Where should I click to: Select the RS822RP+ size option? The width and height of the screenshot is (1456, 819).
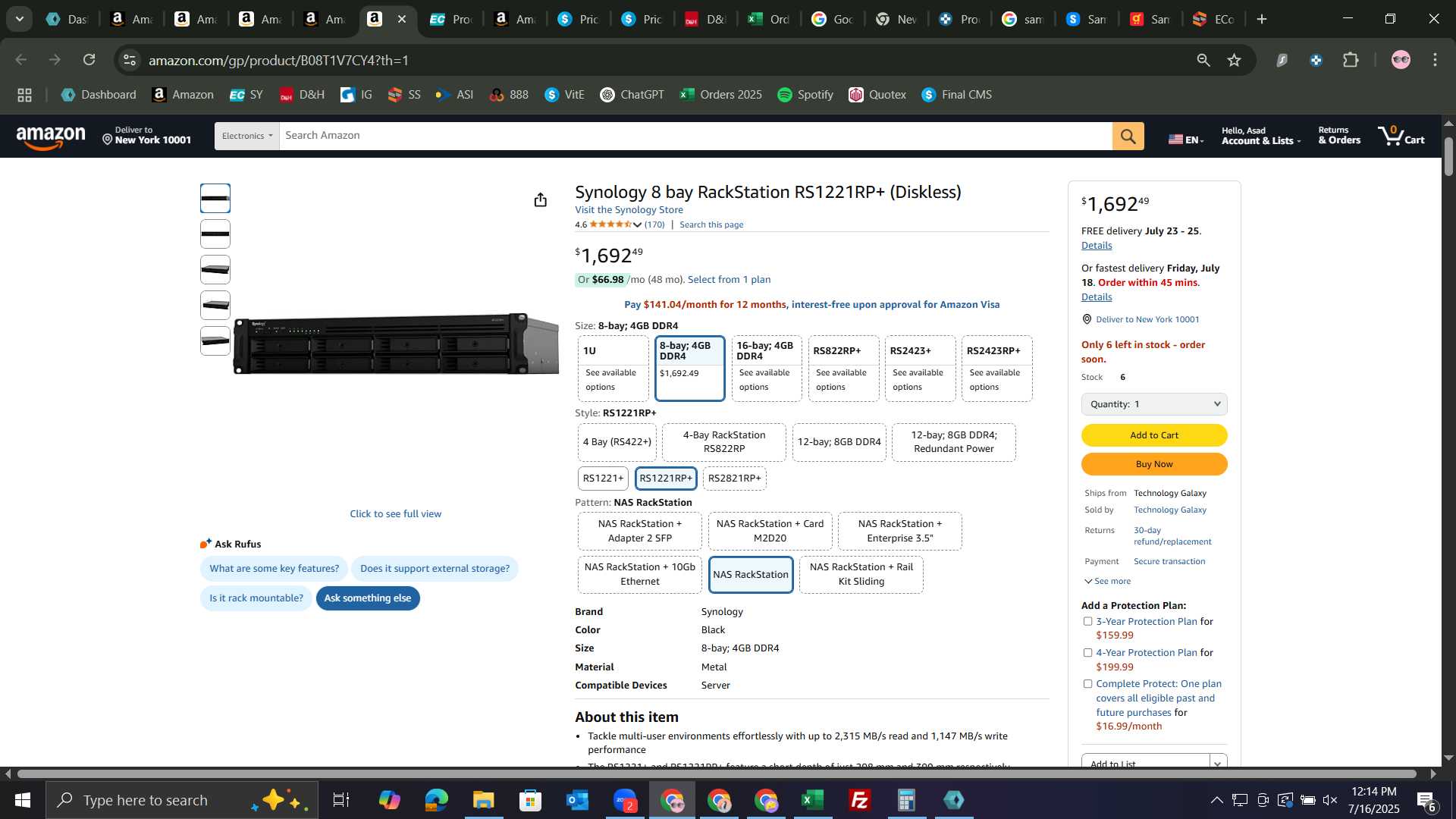point(843,368)
